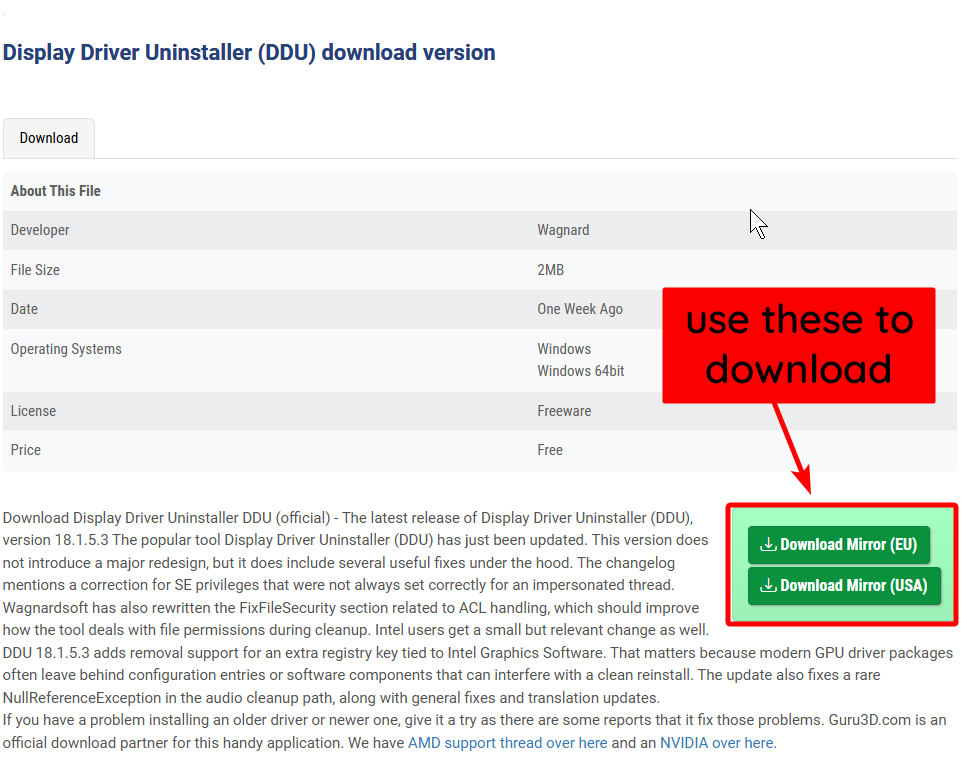Open the Download tab
Viewport: 967px width, 761px height.
pos(49,138)
